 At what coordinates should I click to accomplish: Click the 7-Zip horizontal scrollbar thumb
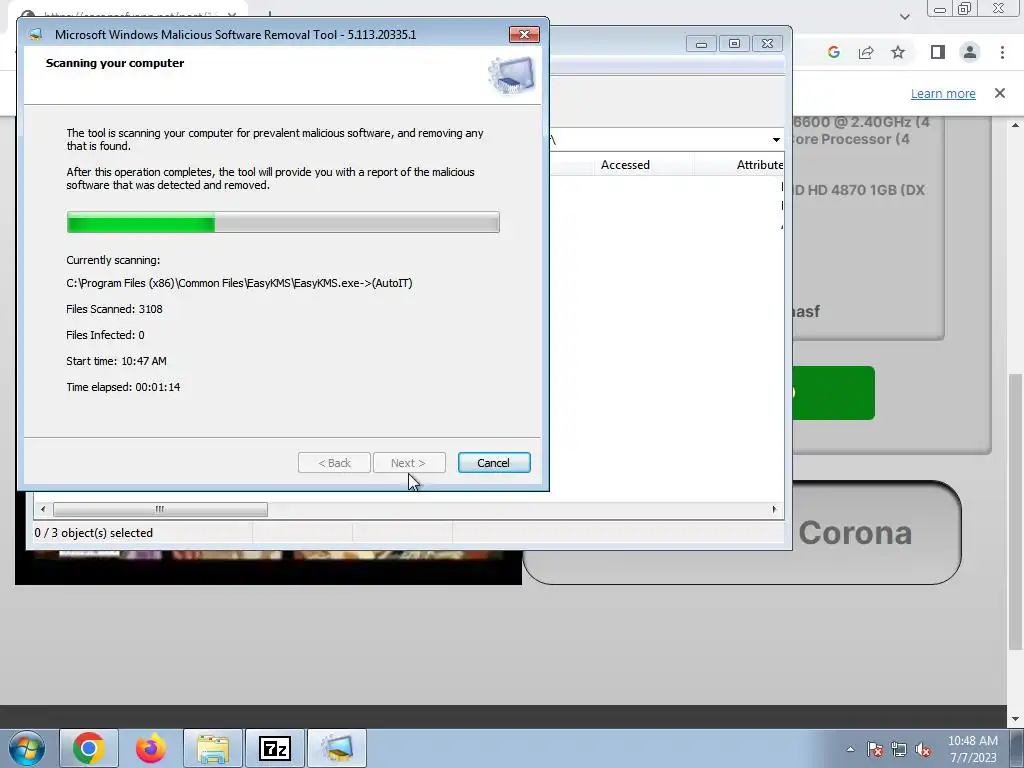click(160, 509)
